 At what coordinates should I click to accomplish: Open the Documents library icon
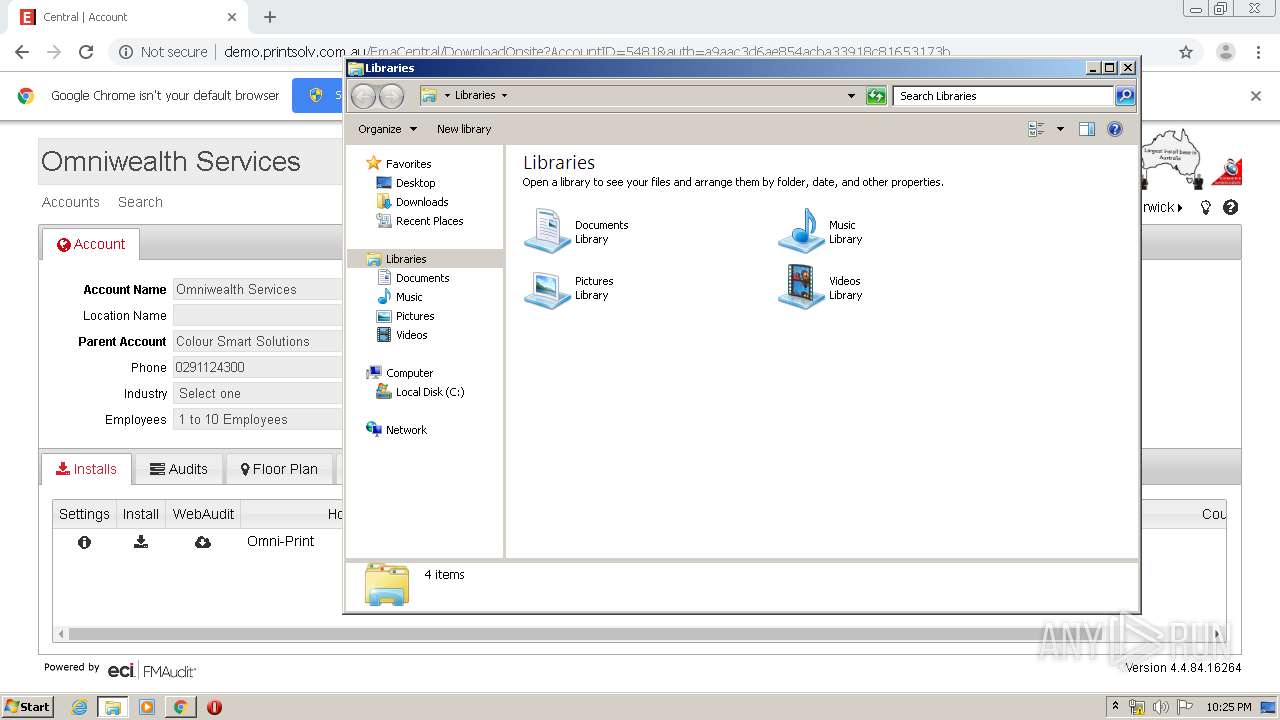point(547,231)
